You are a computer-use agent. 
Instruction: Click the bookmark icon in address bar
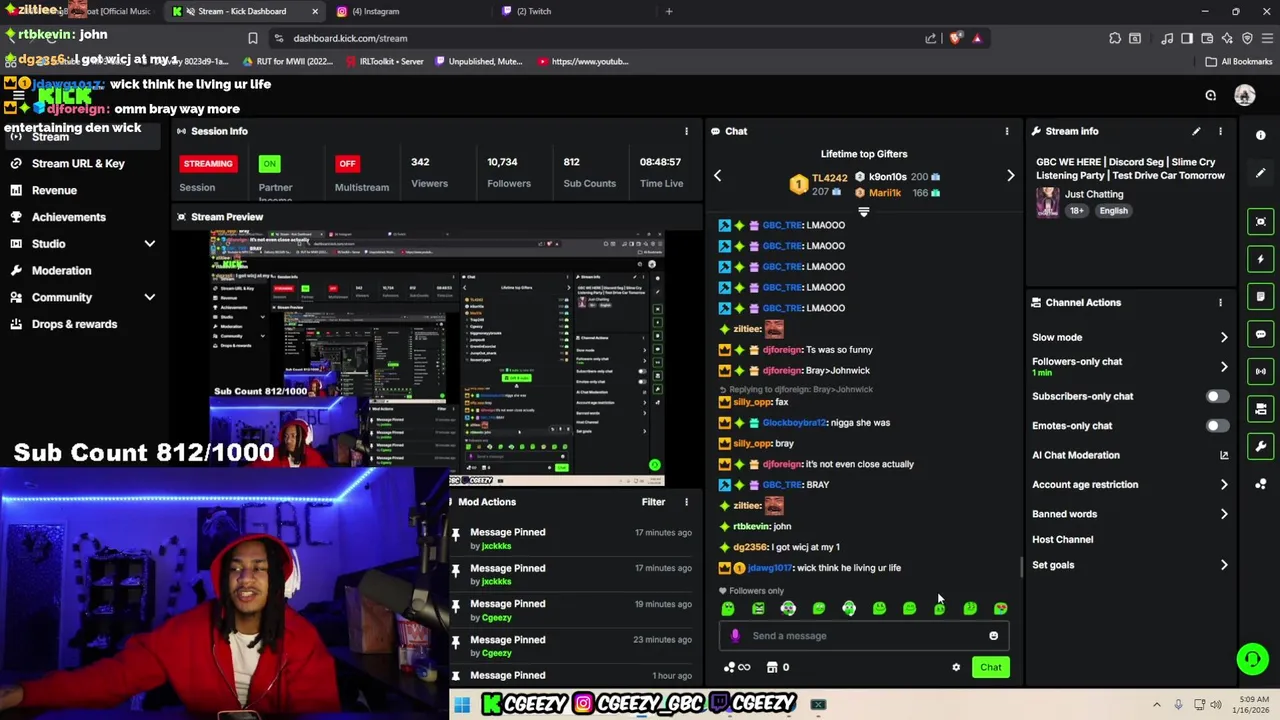point(253,38)
